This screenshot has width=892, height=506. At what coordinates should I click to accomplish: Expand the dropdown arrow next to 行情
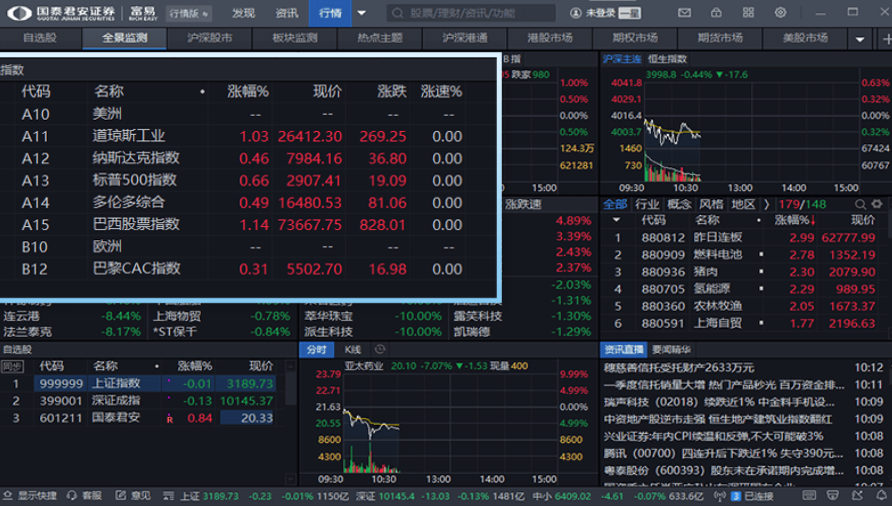point(361,14)
